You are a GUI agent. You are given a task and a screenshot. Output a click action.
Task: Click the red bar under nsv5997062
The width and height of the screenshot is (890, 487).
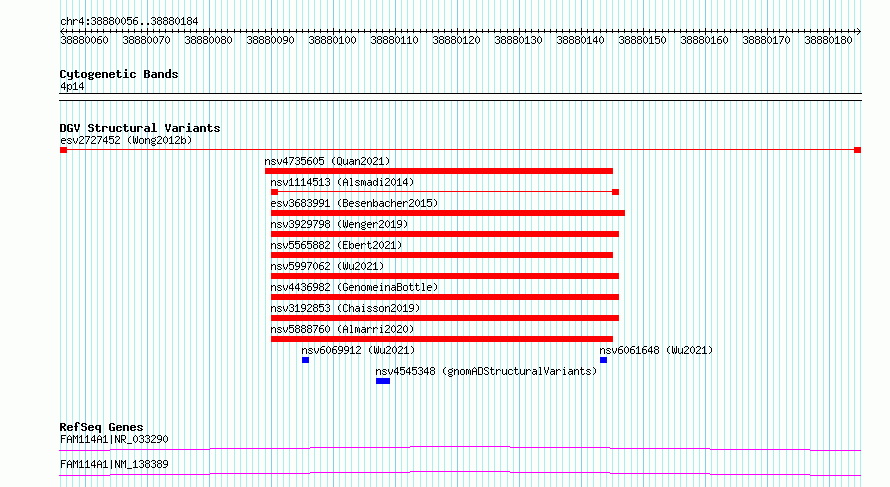tap(445, 276)
